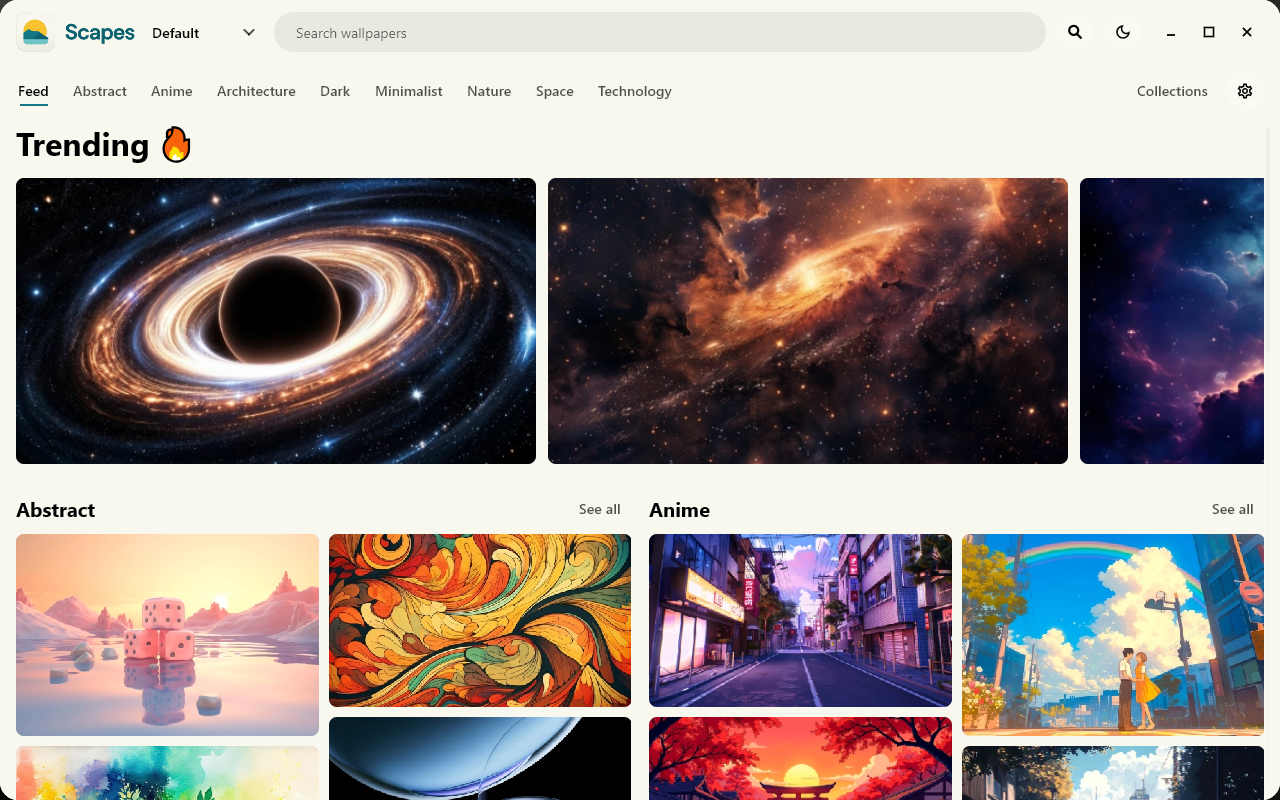Screen dimensions: 1280x800
Task: Open the Collections page
Action: [1172, 91]
